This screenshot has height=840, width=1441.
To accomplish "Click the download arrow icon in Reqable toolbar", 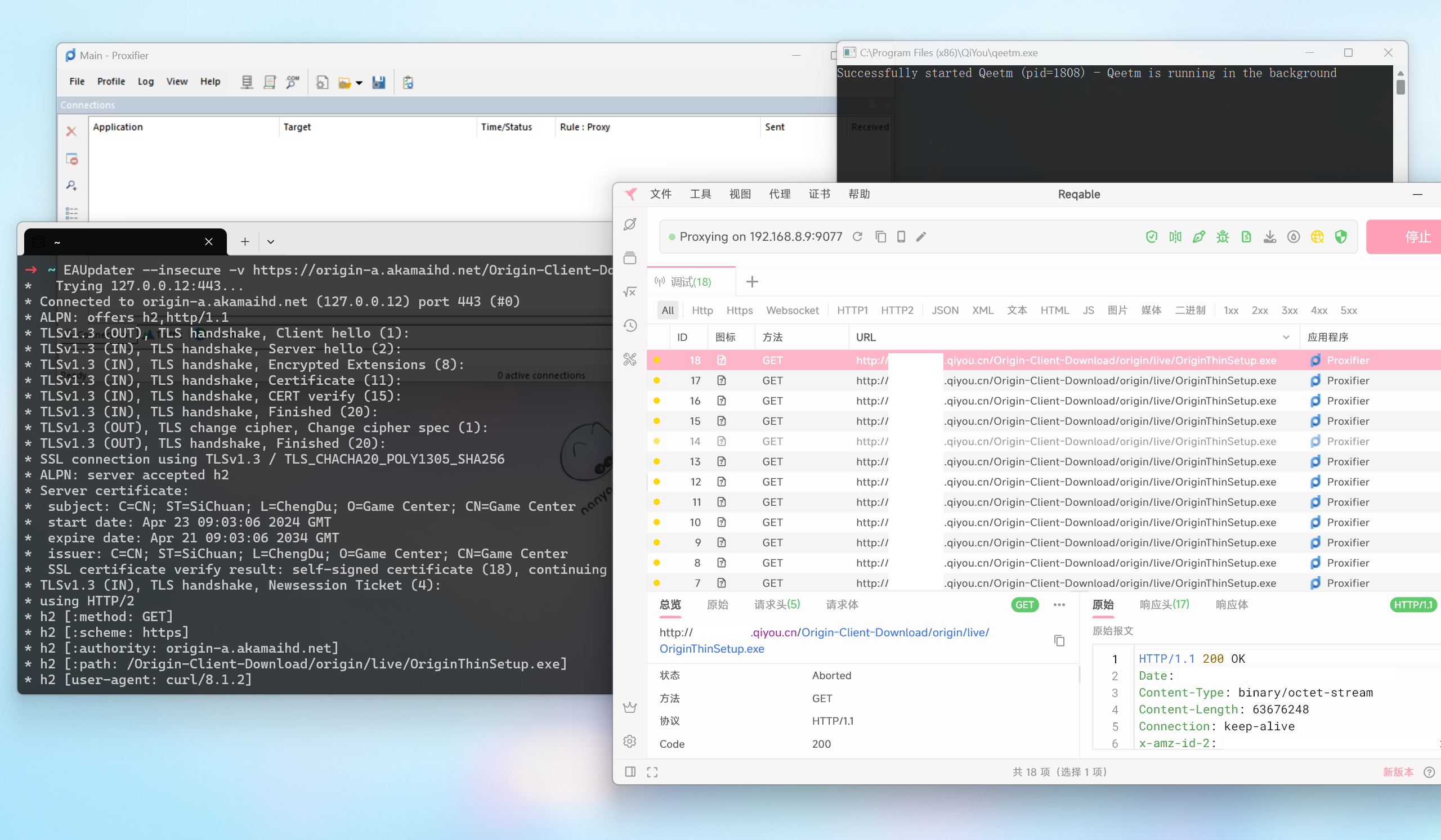I will [1269, 236].
